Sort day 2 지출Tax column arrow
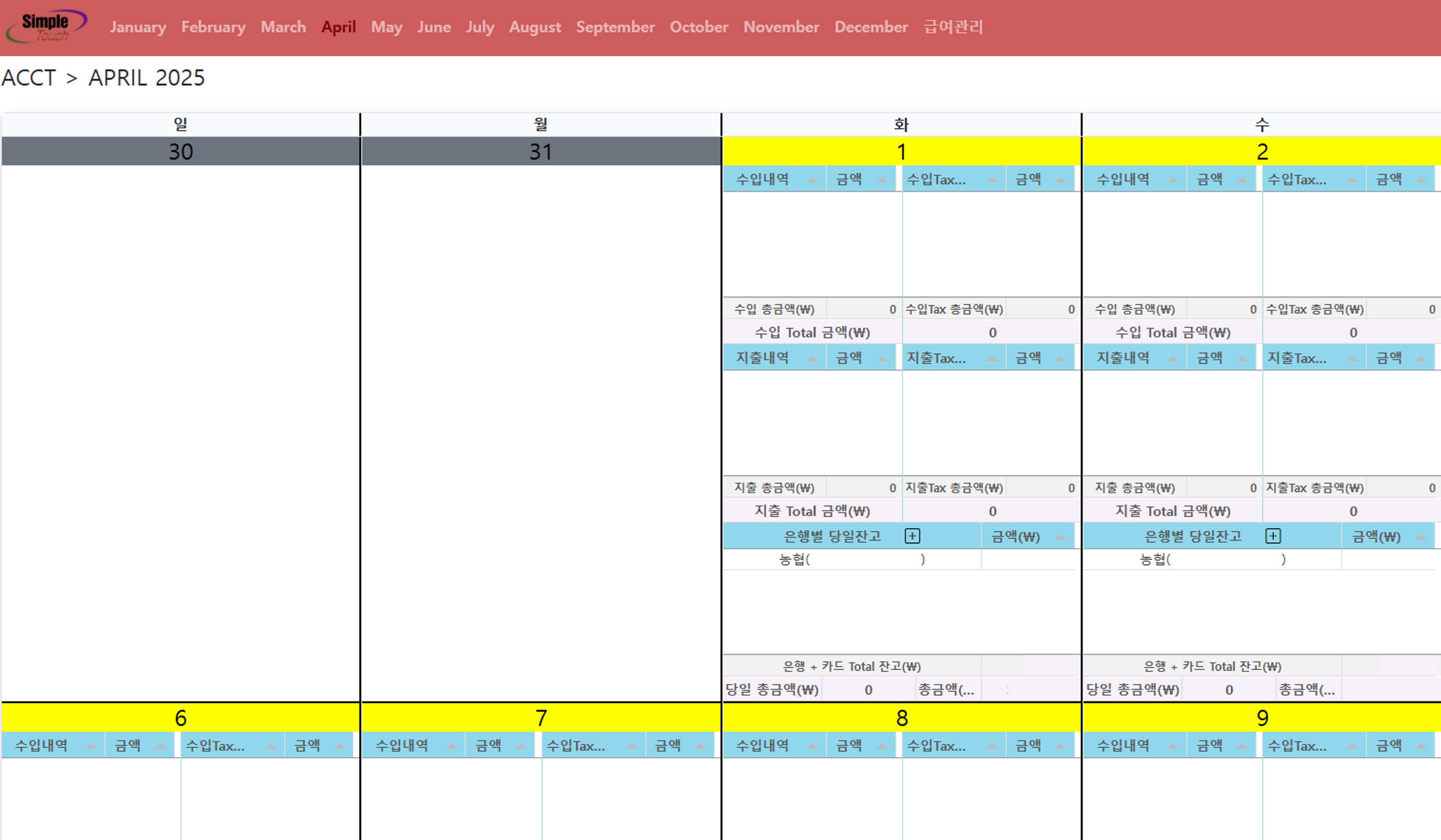This screenshot has width=1441, height=840. tap(1352, 359)
